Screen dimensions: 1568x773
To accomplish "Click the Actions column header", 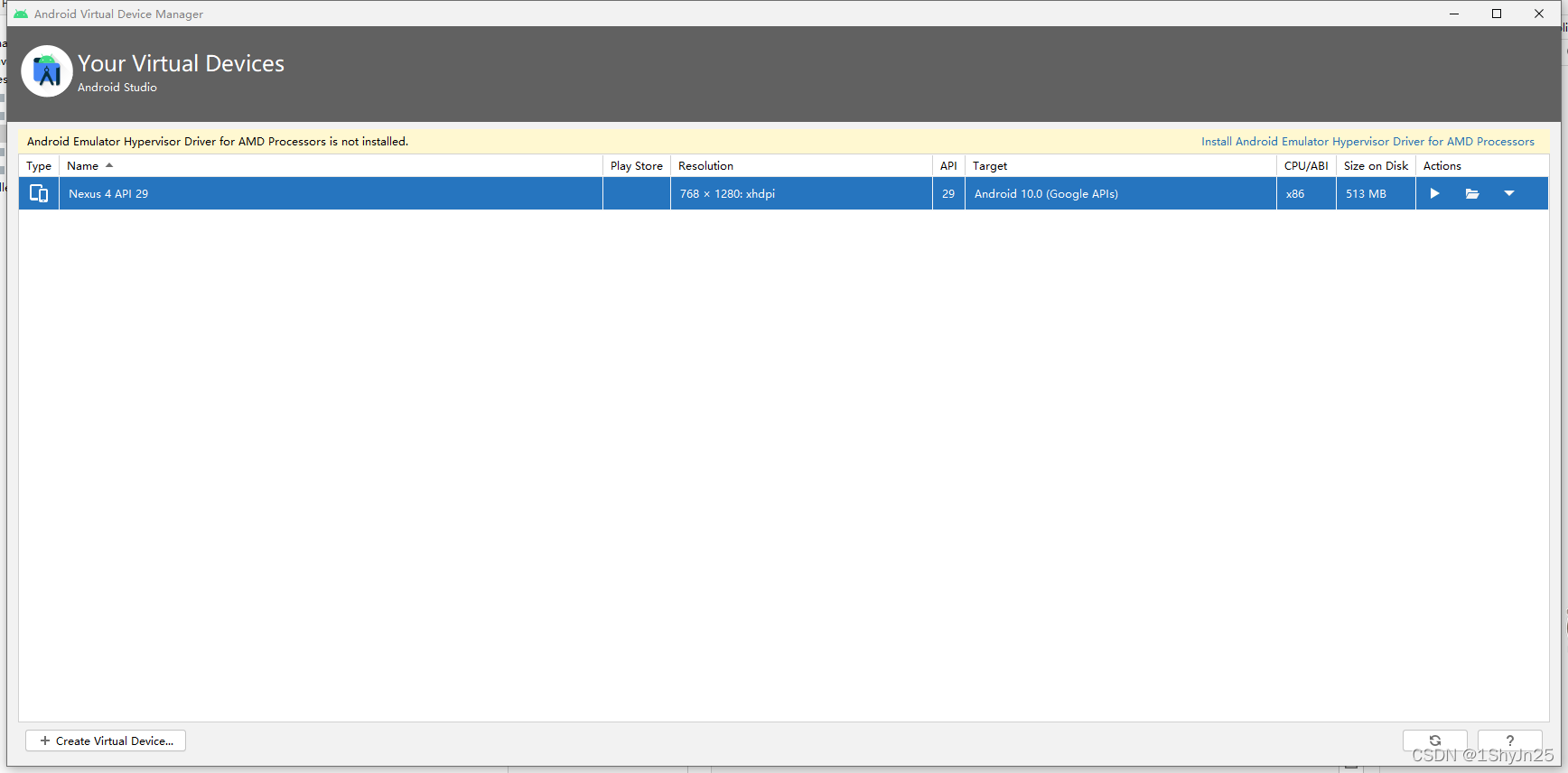I will pos(1482,166).
